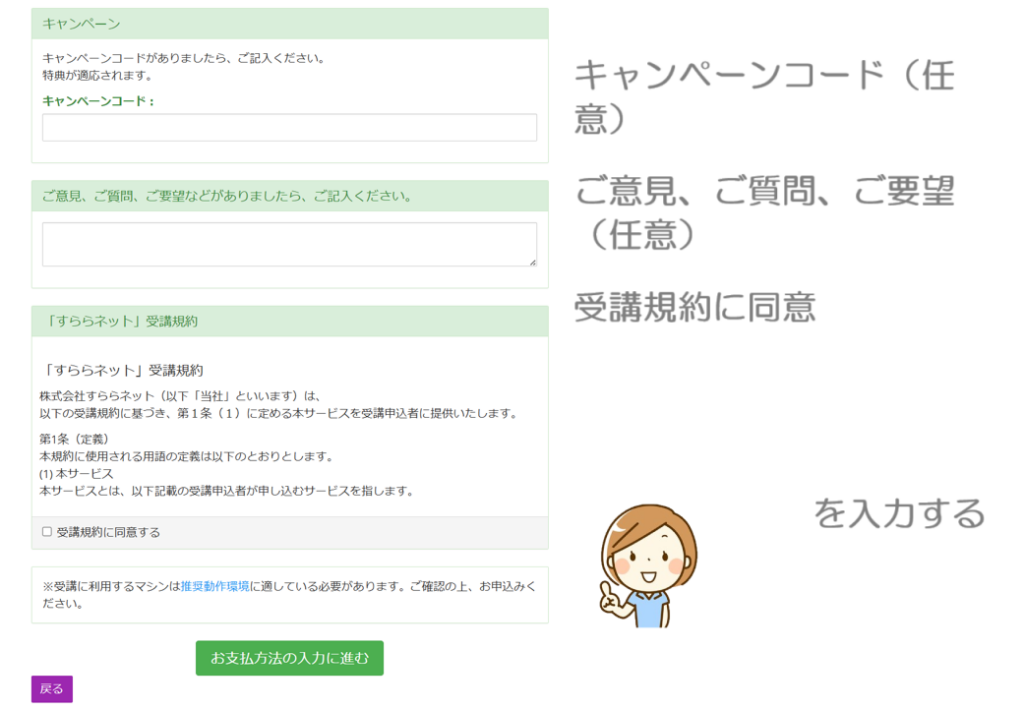Open the 推奨動作環境 link
The image size is (1024, 710).
215,586
